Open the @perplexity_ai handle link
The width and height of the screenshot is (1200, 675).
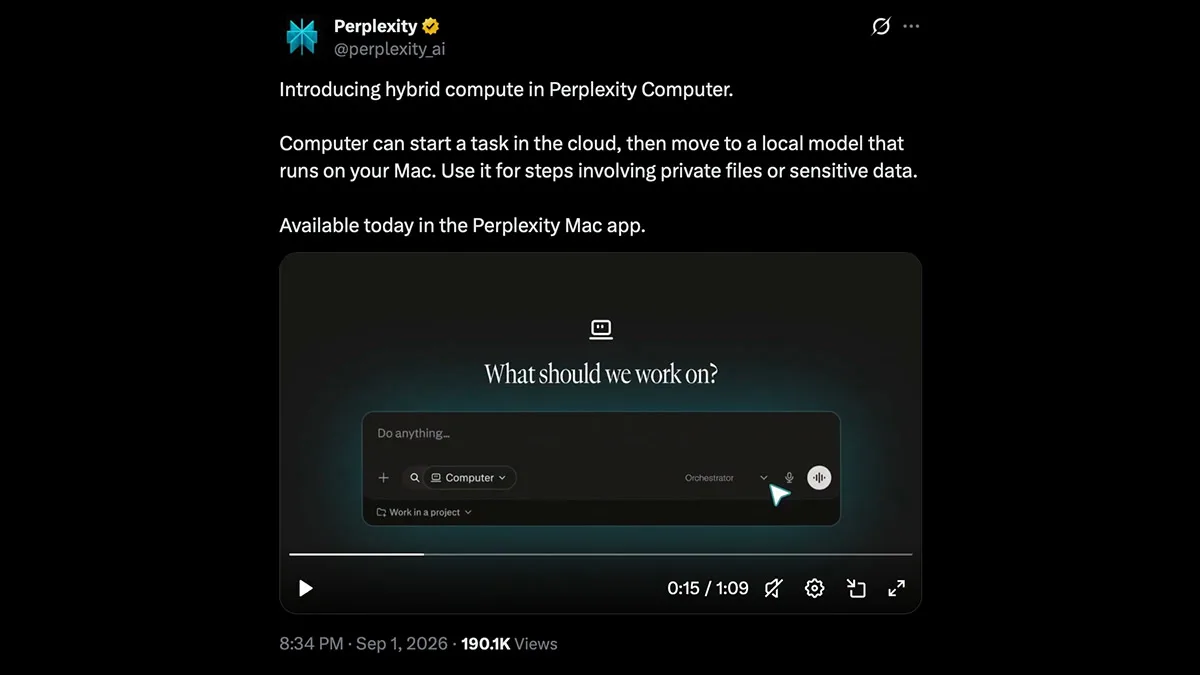(x=390, y=48)
